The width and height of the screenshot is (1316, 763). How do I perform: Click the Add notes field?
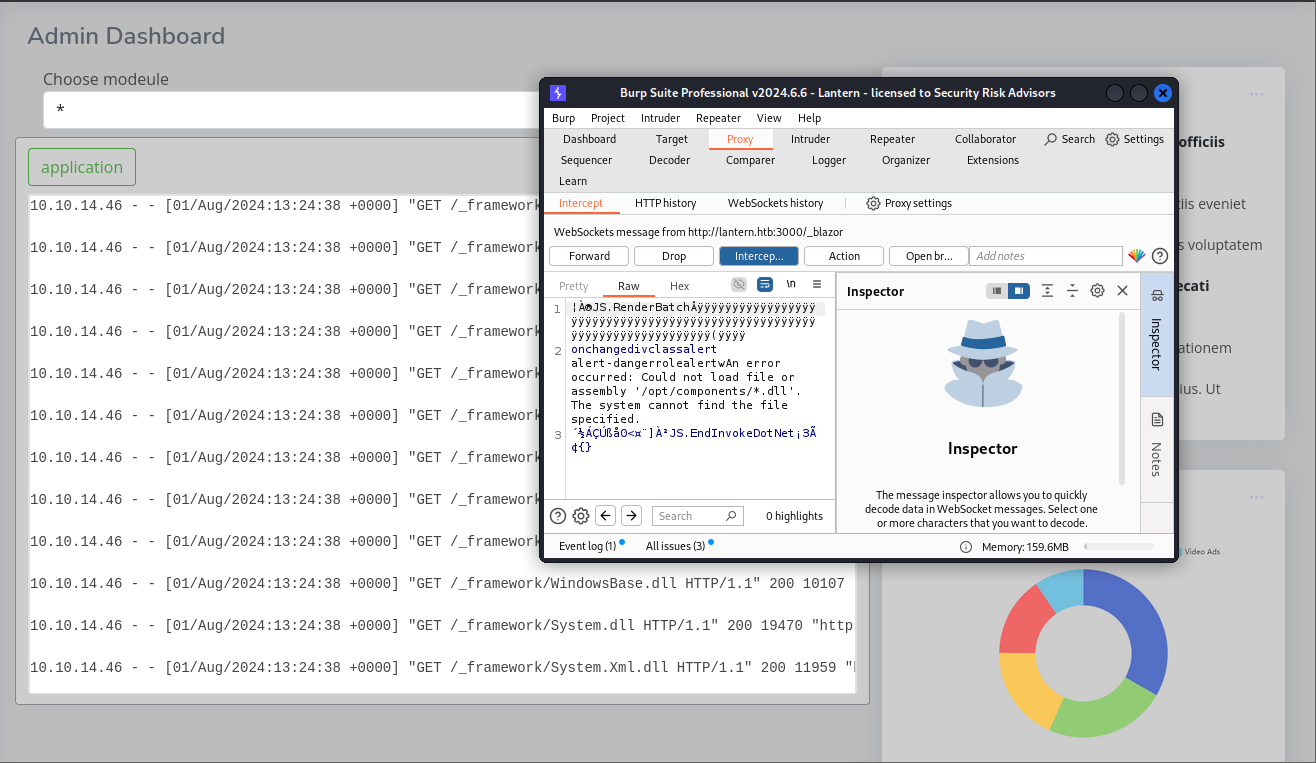(1046, 256)
